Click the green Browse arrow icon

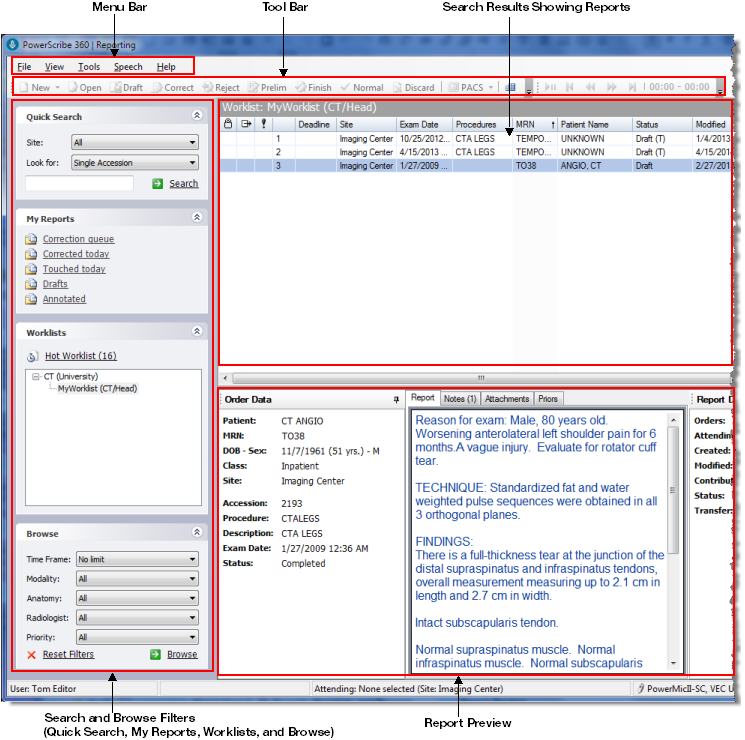click(155, 654)
